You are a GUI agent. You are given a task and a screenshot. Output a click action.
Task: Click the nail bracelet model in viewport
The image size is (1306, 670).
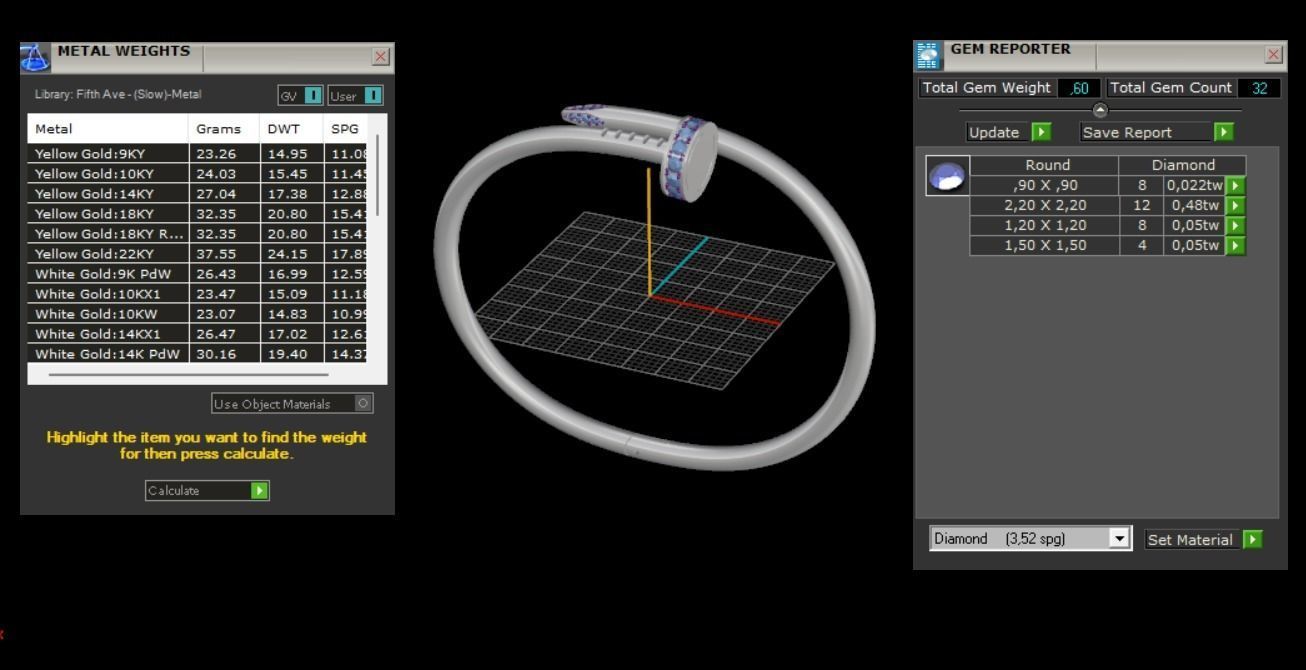point(655,285)
